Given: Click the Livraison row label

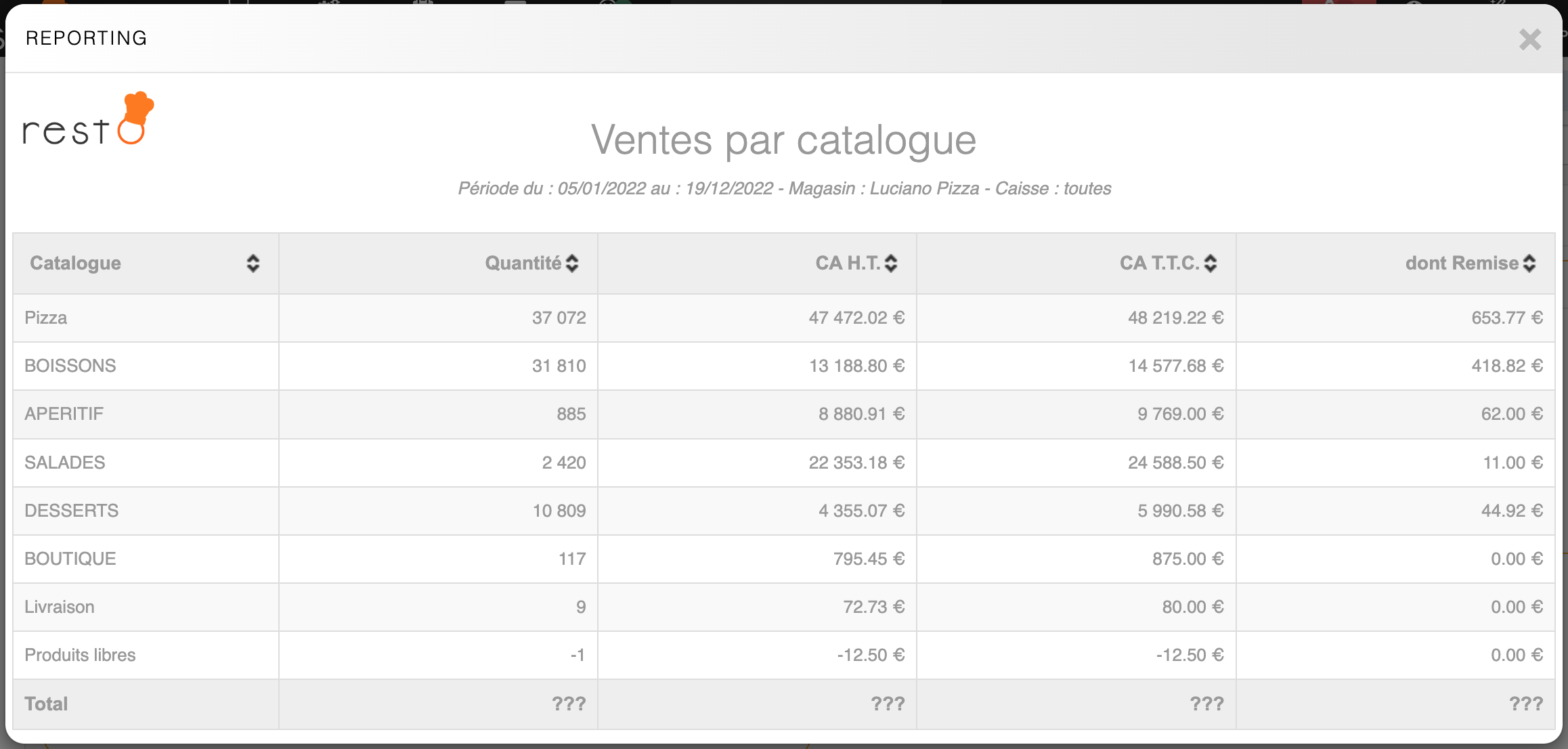Looking at the screenshot, I should click(x=60, y=607).
